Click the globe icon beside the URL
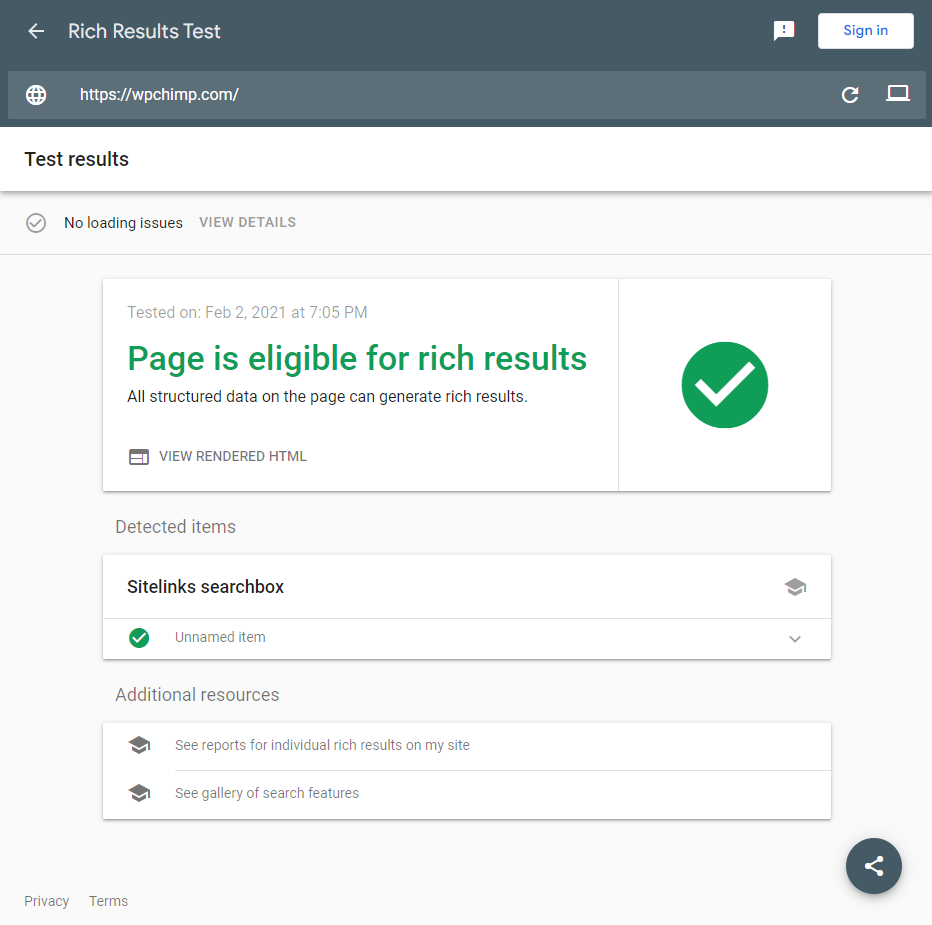The width and height of the screenshot is (932, 925). coord(36,95)
